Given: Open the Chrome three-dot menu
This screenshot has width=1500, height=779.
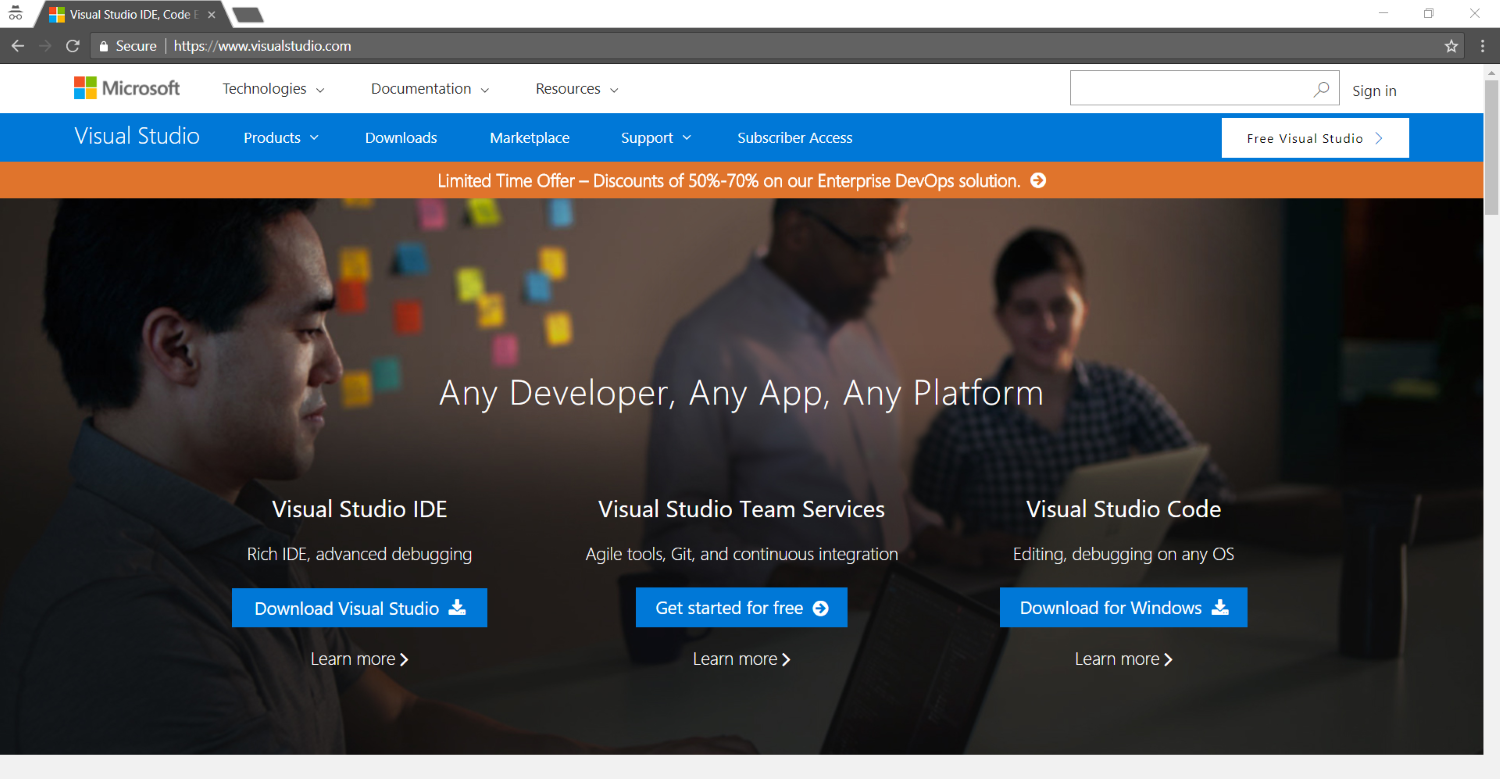Looking at the screenshot, I should [x=1482, y=46].
